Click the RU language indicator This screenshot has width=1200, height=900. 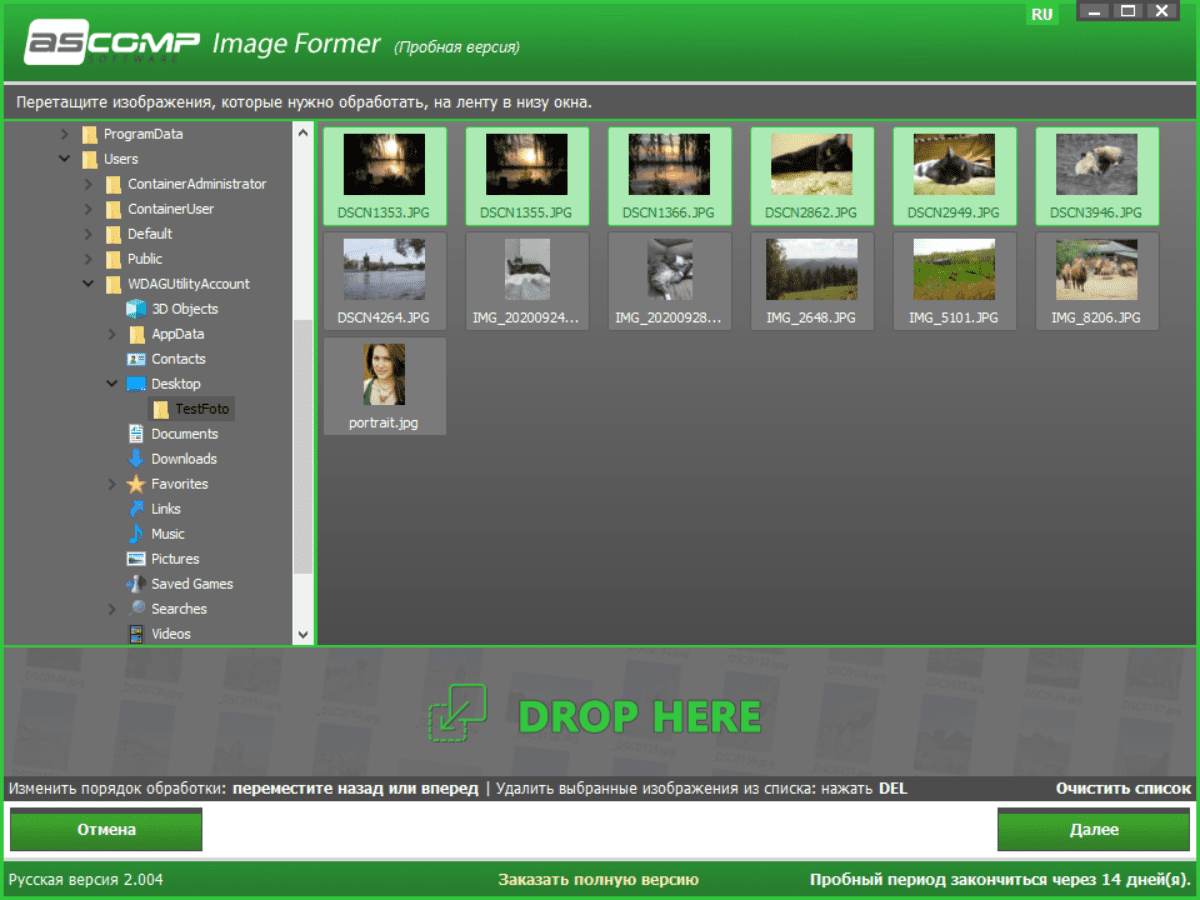pos(1042,14)
